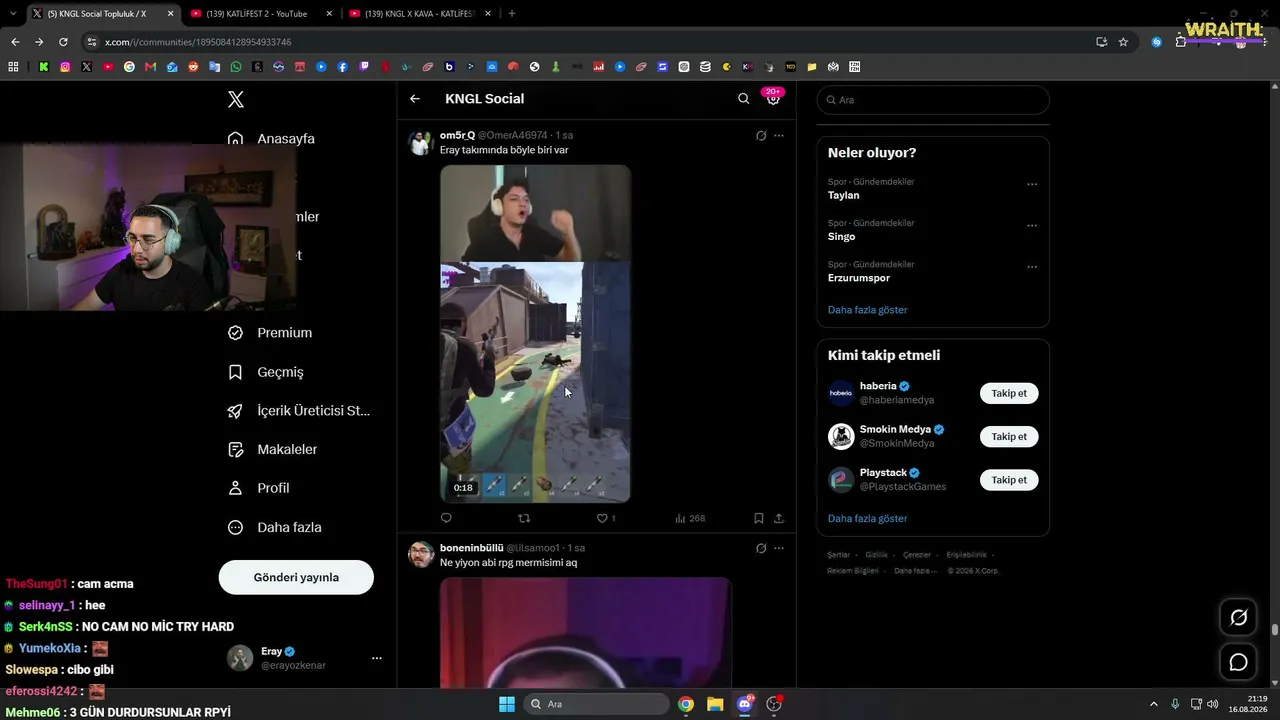View analytics of om5rQ's post

click(x=690, y=518)
